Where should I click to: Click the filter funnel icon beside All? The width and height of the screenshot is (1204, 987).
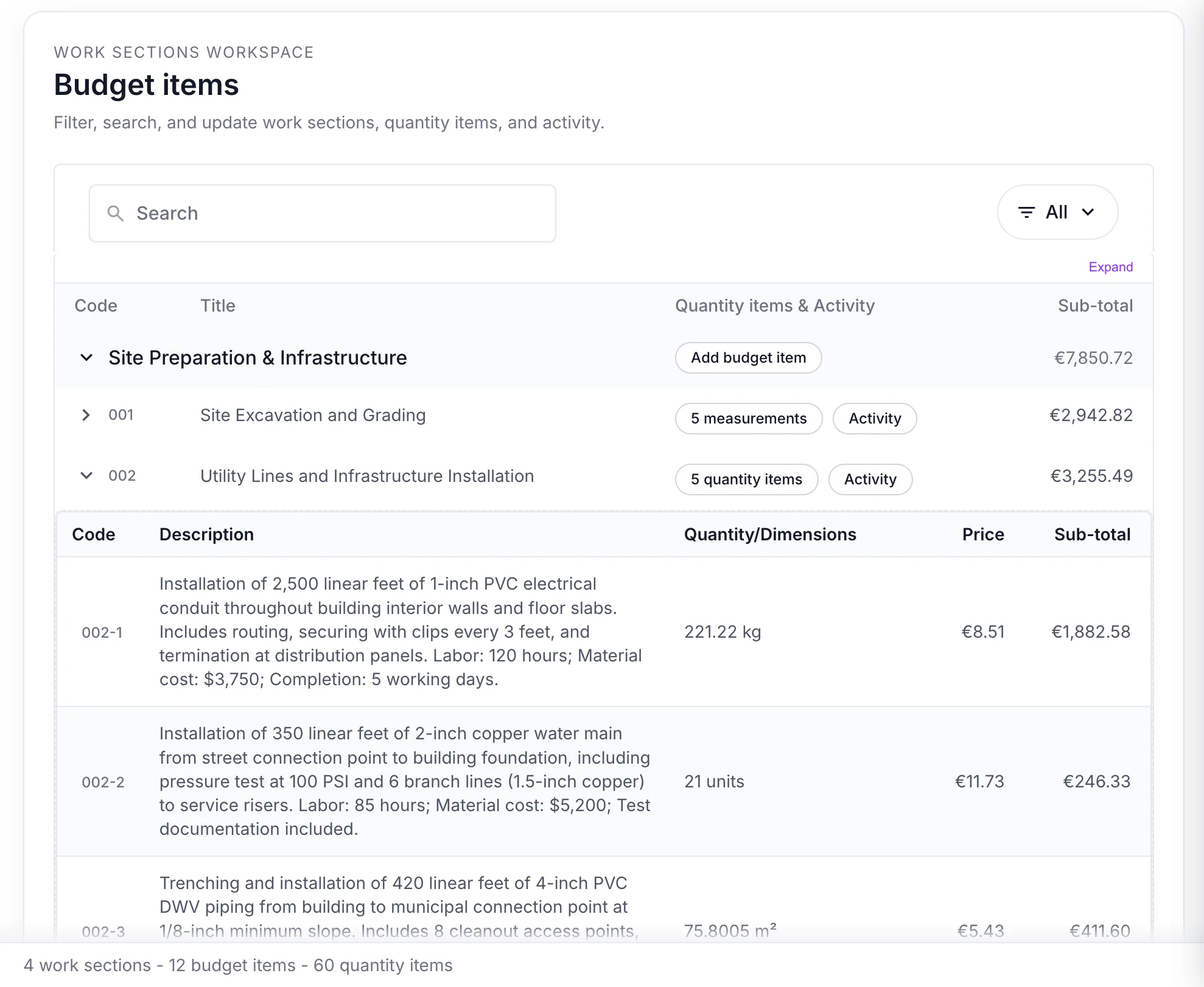[1027, 212]
